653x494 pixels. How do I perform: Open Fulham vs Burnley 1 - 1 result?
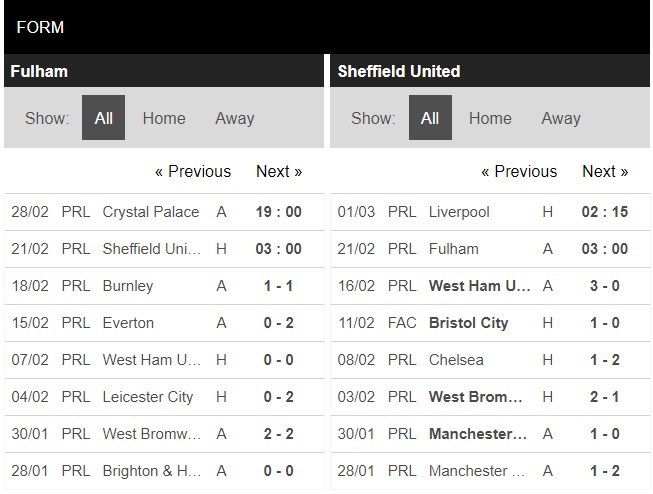(279, 286)
